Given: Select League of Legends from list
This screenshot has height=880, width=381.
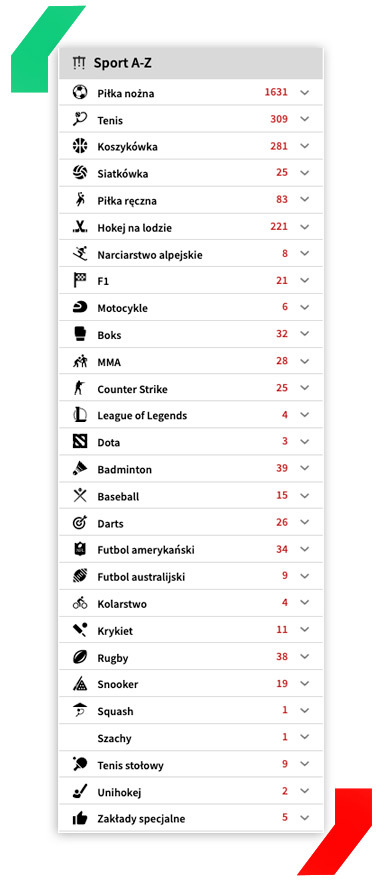Looking at the screenshot, I should point(191,415).
